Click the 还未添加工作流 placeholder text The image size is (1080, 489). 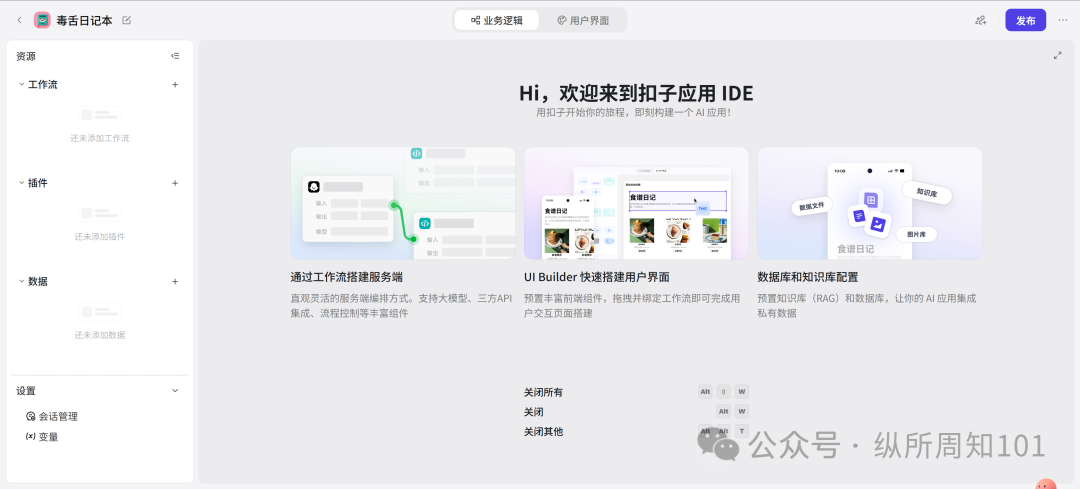coord(100,138)
